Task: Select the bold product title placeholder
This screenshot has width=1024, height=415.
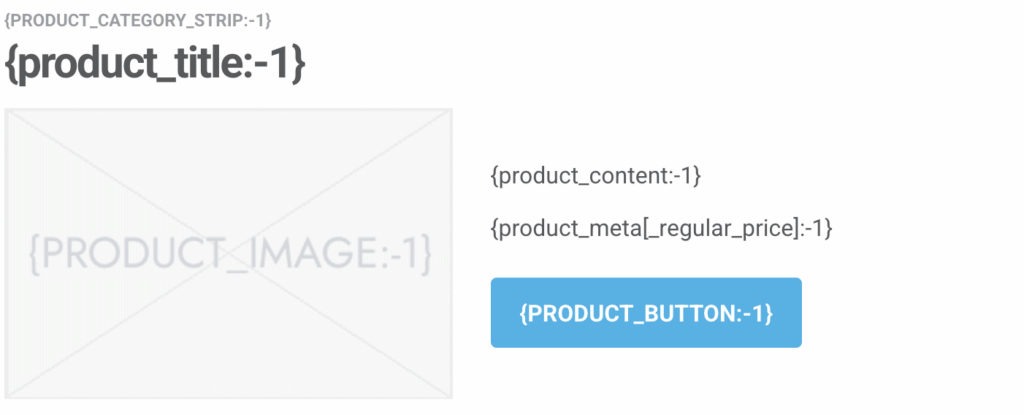Action: (x=155, y=64)
